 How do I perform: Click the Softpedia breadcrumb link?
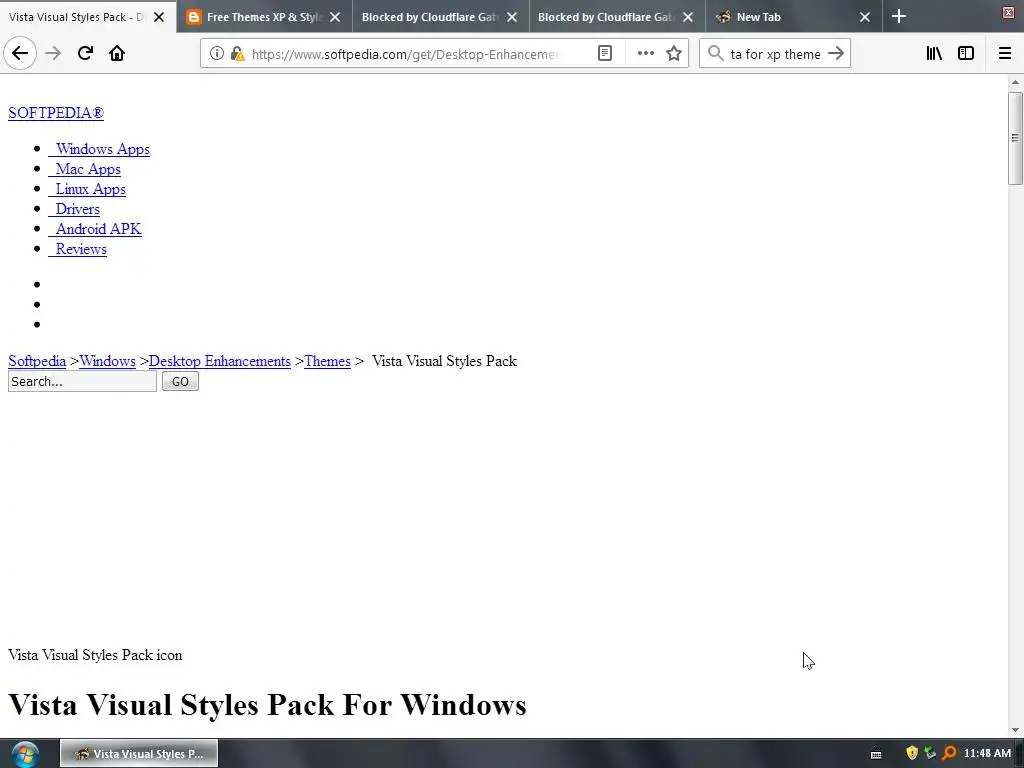tap(37, 361)
